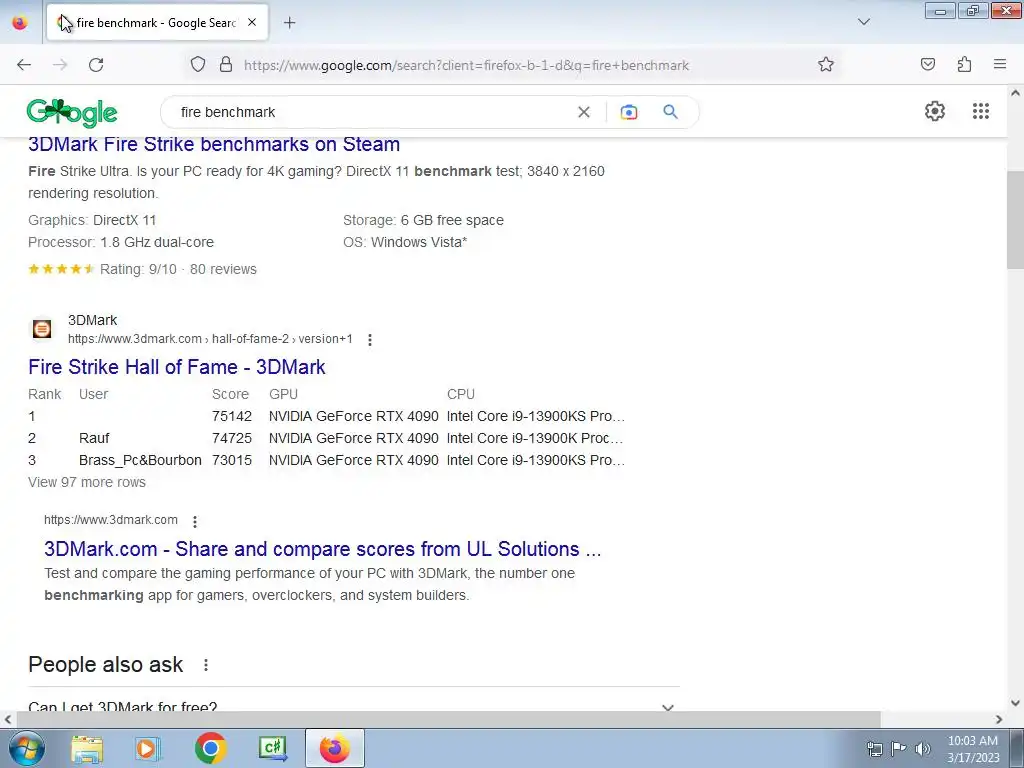The image size is (1024, 768).
Task: Clear the search box with the X icon
Action: [584, 112]
